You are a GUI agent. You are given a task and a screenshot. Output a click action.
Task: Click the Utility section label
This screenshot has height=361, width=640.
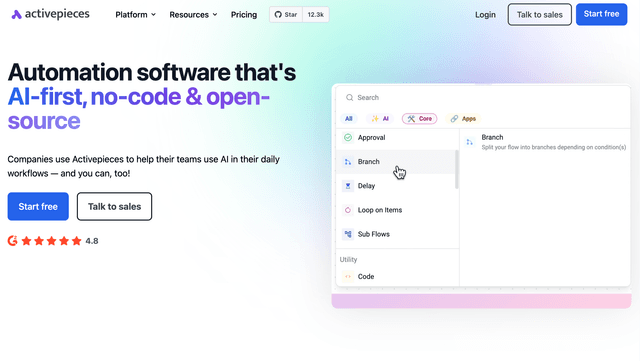tap(348, 260)
